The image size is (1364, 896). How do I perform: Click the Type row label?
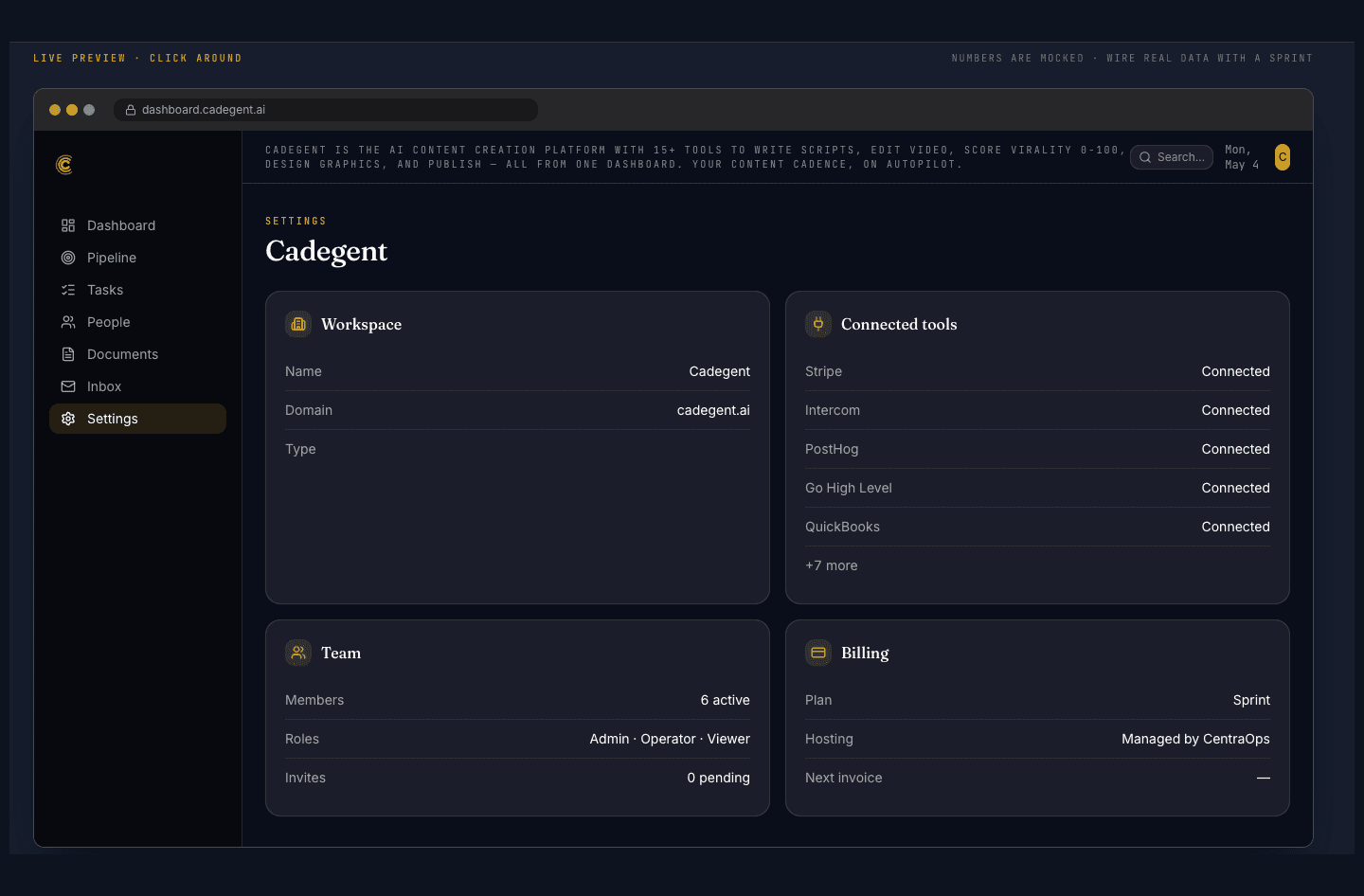(x=300, y=449)
